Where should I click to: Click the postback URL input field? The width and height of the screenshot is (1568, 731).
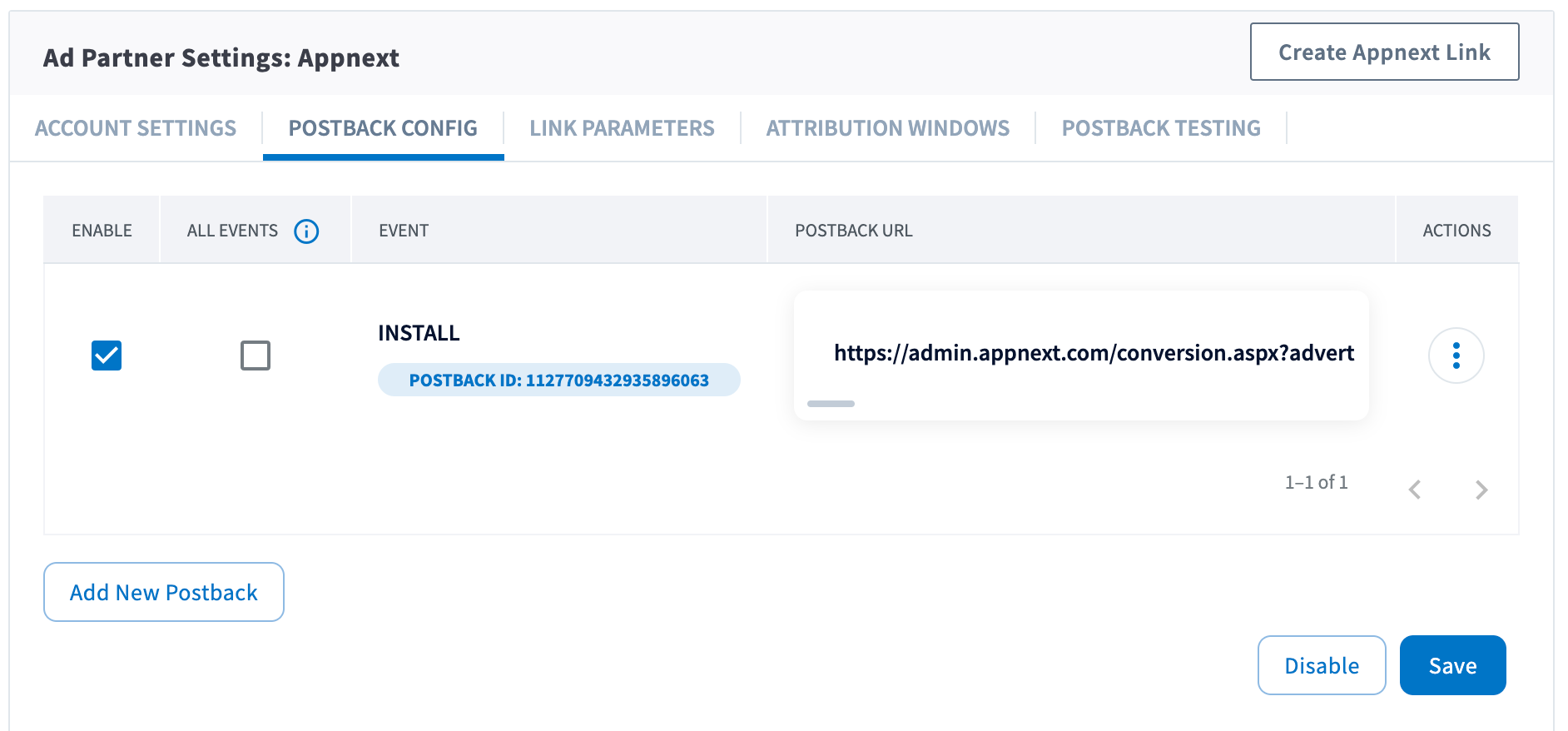pyautogui.click(x=1081, y=354)
